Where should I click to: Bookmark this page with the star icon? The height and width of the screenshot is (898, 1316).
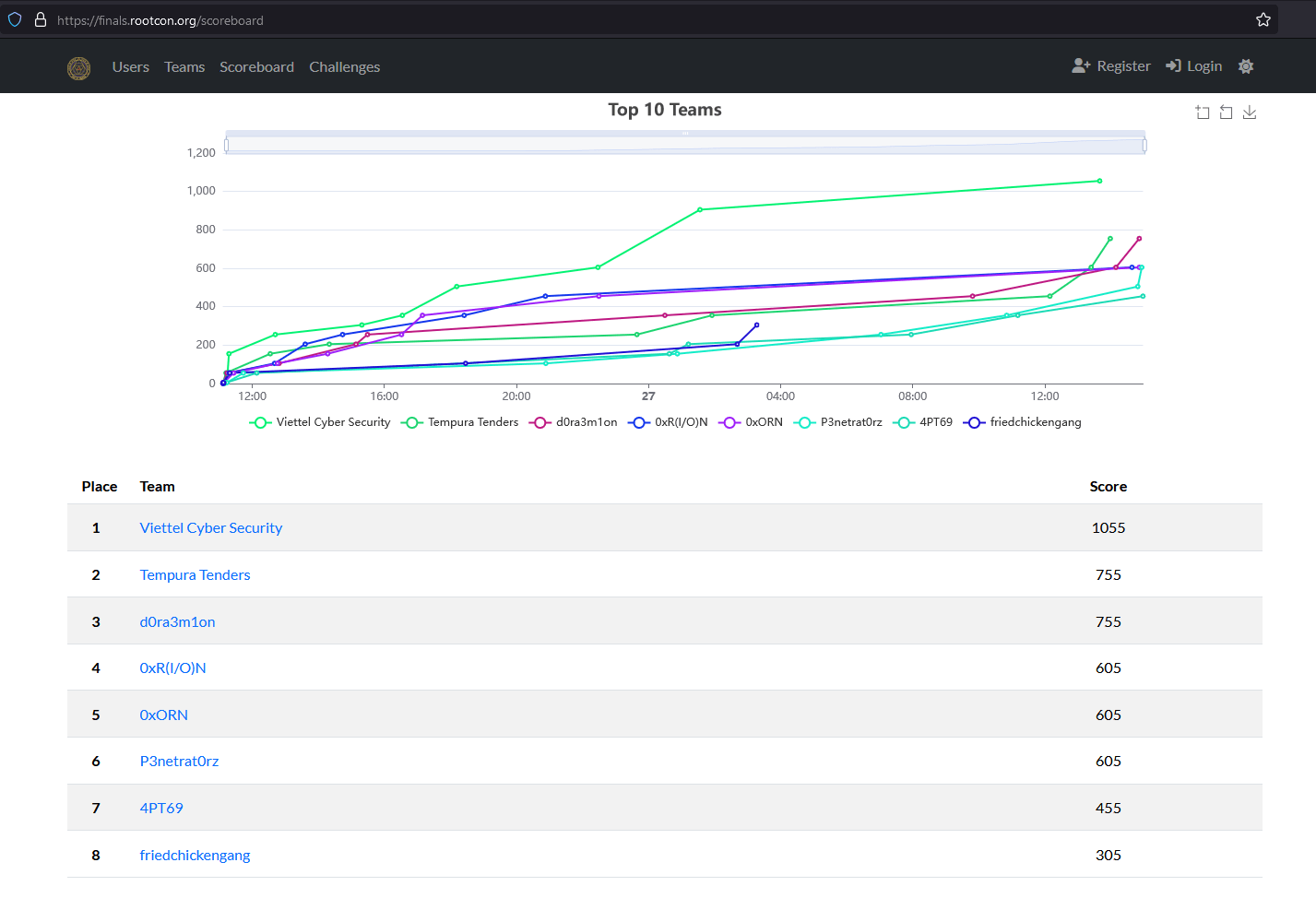coord(1263,19)
